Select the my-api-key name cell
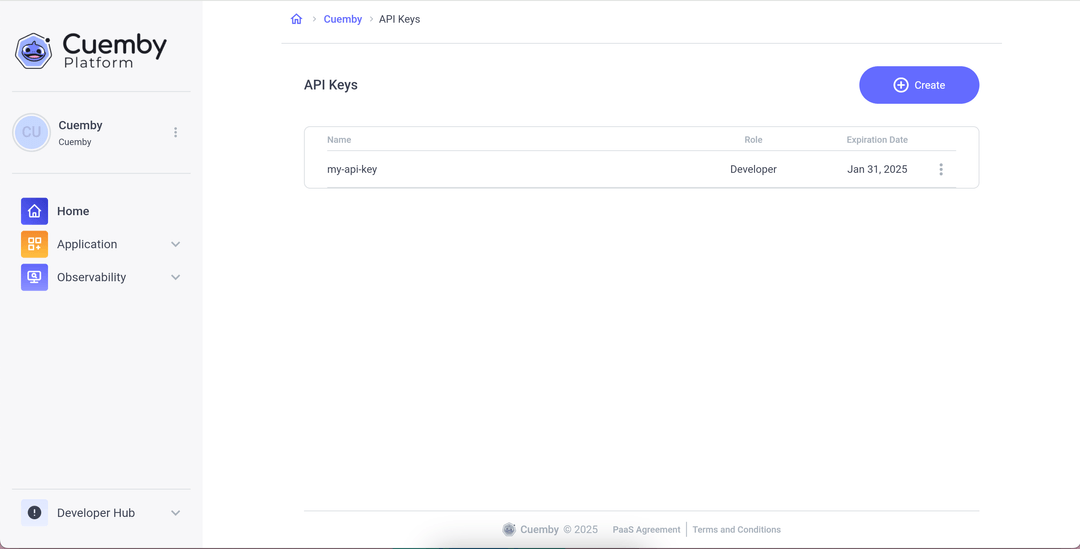The image size is (1080, 549). (352, 169)
